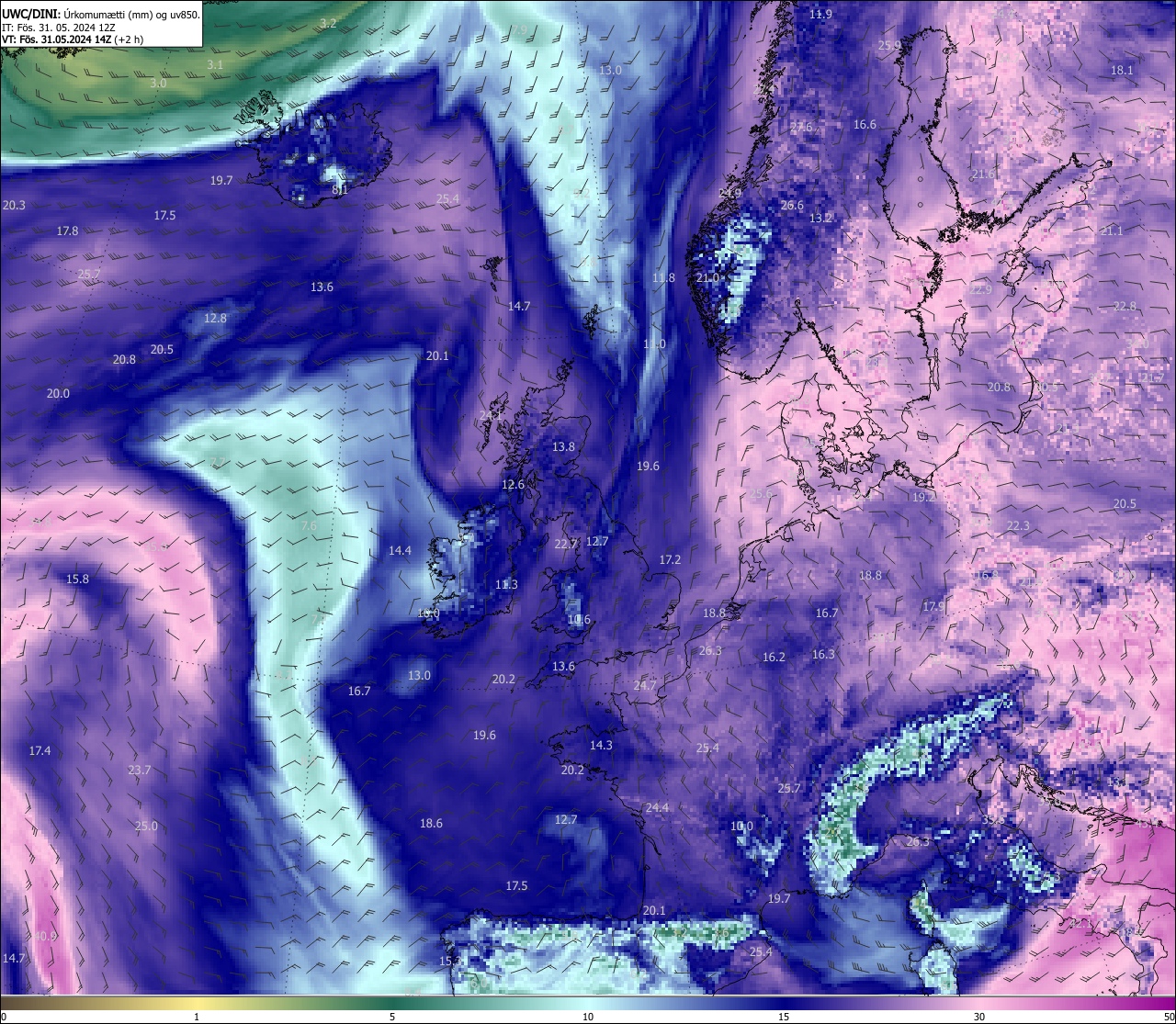Click the 24.4 value label
The image size is (1176, 1024).
(657, 808)
